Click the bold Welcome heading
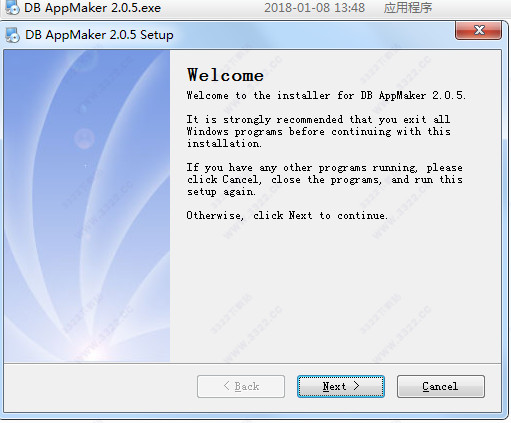Screen dimensions: 511x423 pyautogui.click(x=225, y=75)
